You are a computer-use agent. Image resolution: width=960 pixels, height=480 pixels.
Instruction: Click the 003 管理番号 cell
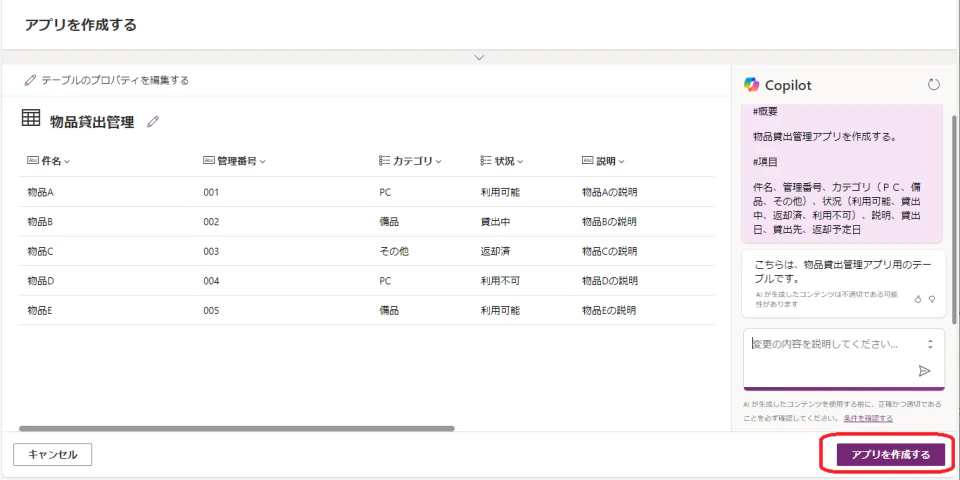click(x=211, y=251)
